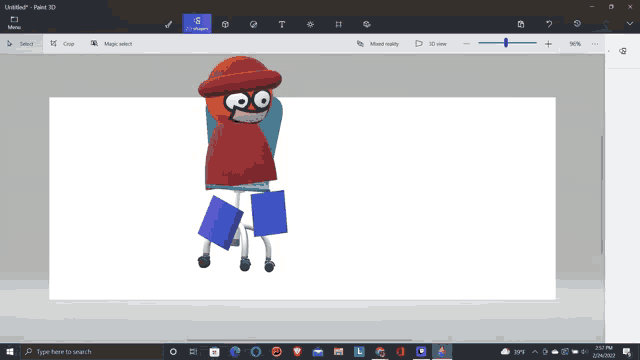Open the 39°F weather widget
Image resolution: width=640 pixels, height=360 pixels.
pyautogui.click(x=513, y=352)
